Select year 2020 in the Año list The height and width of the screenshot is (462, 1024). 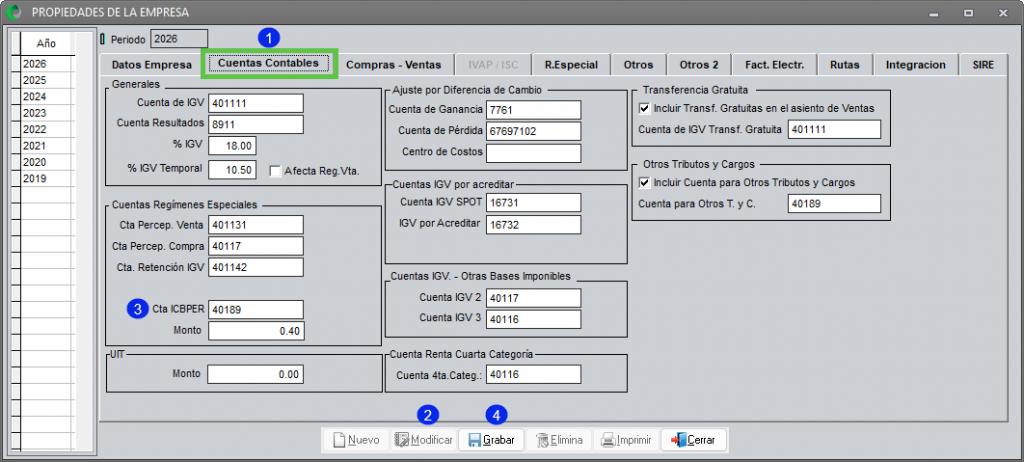(x=47, y=162)
